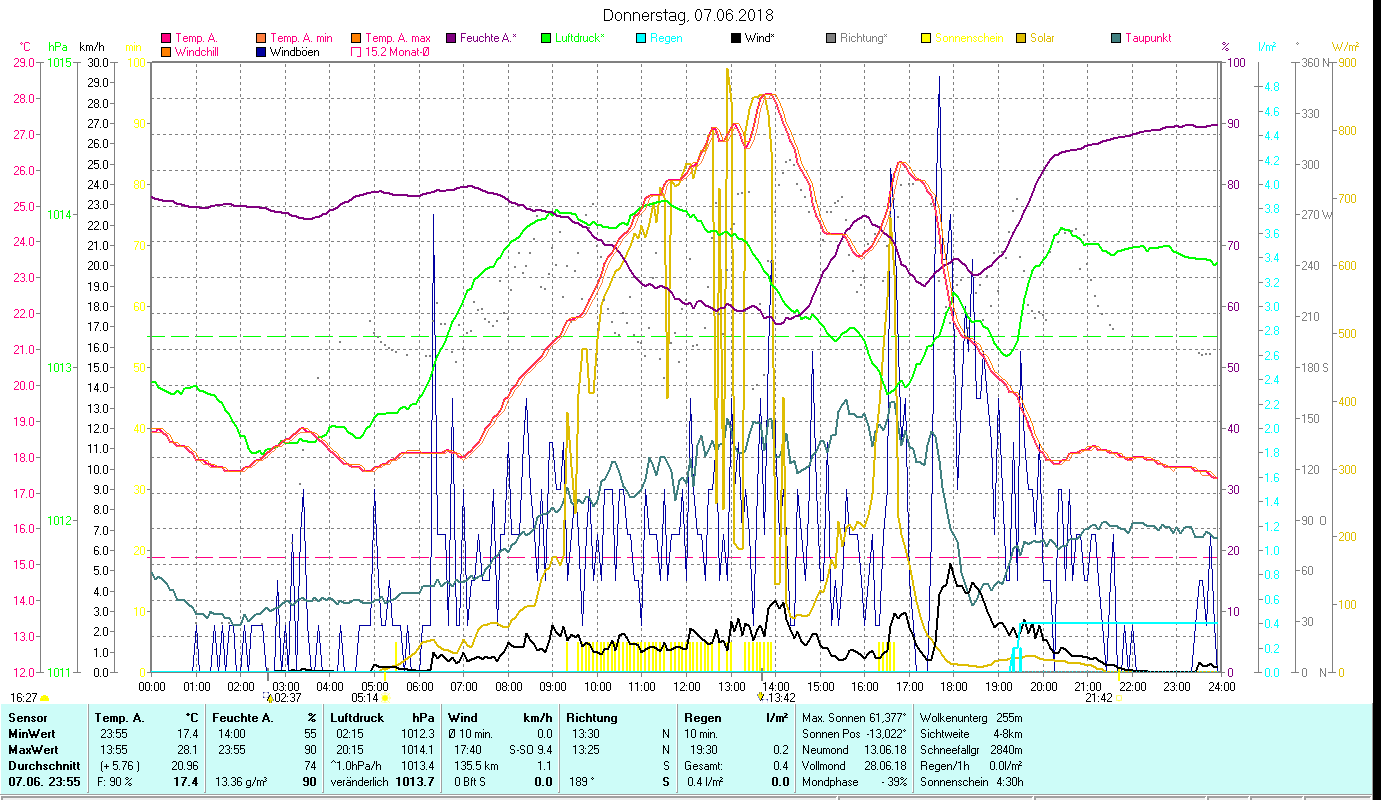1381x800 pixels.
Task: Click the 'Sensor' table header
Action: [x=26, y=718]
